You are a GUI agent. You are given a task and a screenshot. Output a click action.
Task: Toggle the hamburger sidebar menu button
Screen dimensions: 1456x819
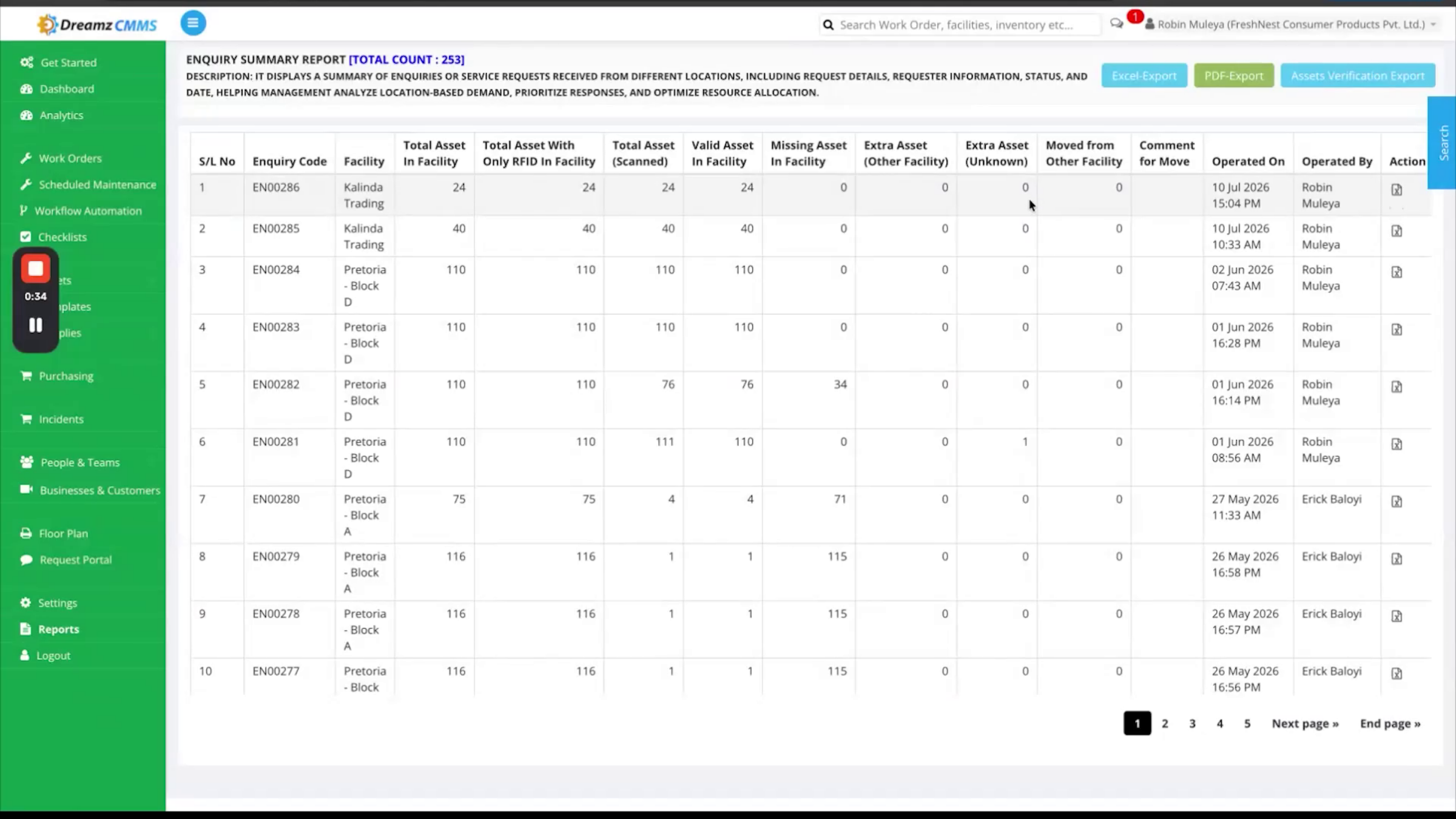pyautogui.click(x=193, y=23)
